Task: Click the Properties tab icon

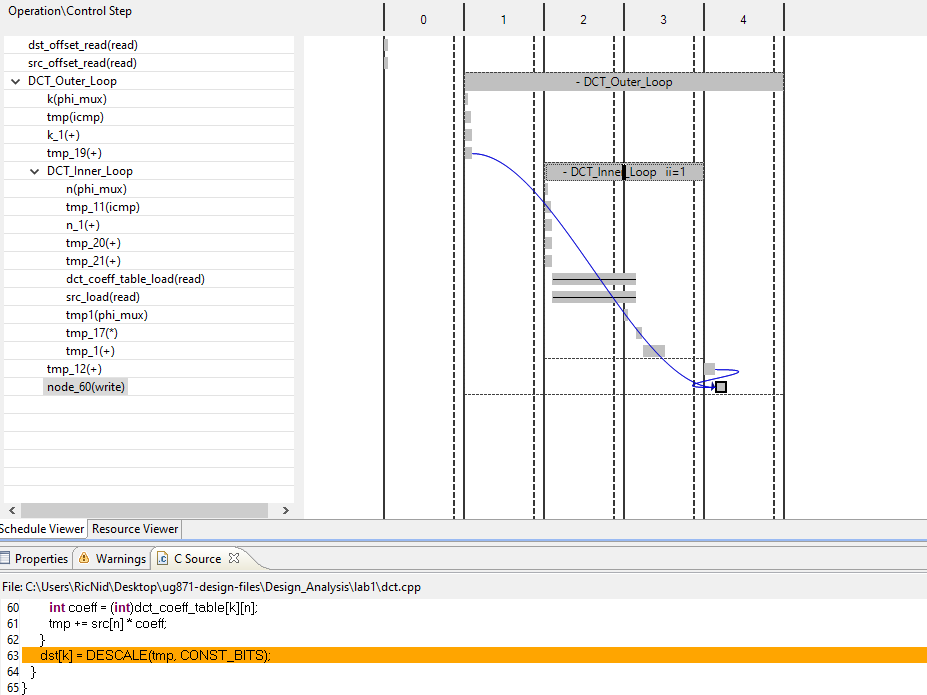Action: [x=5, y=558]
